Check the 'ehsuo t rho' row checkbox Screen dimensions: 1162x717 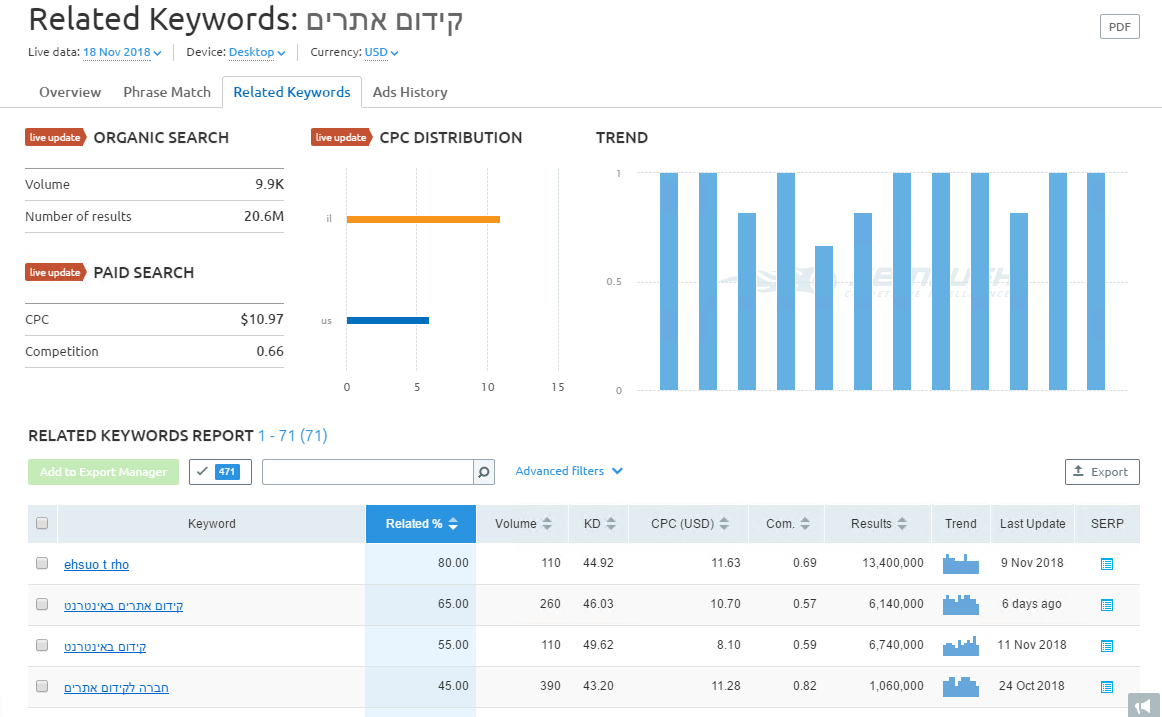(x=42, y=563)
